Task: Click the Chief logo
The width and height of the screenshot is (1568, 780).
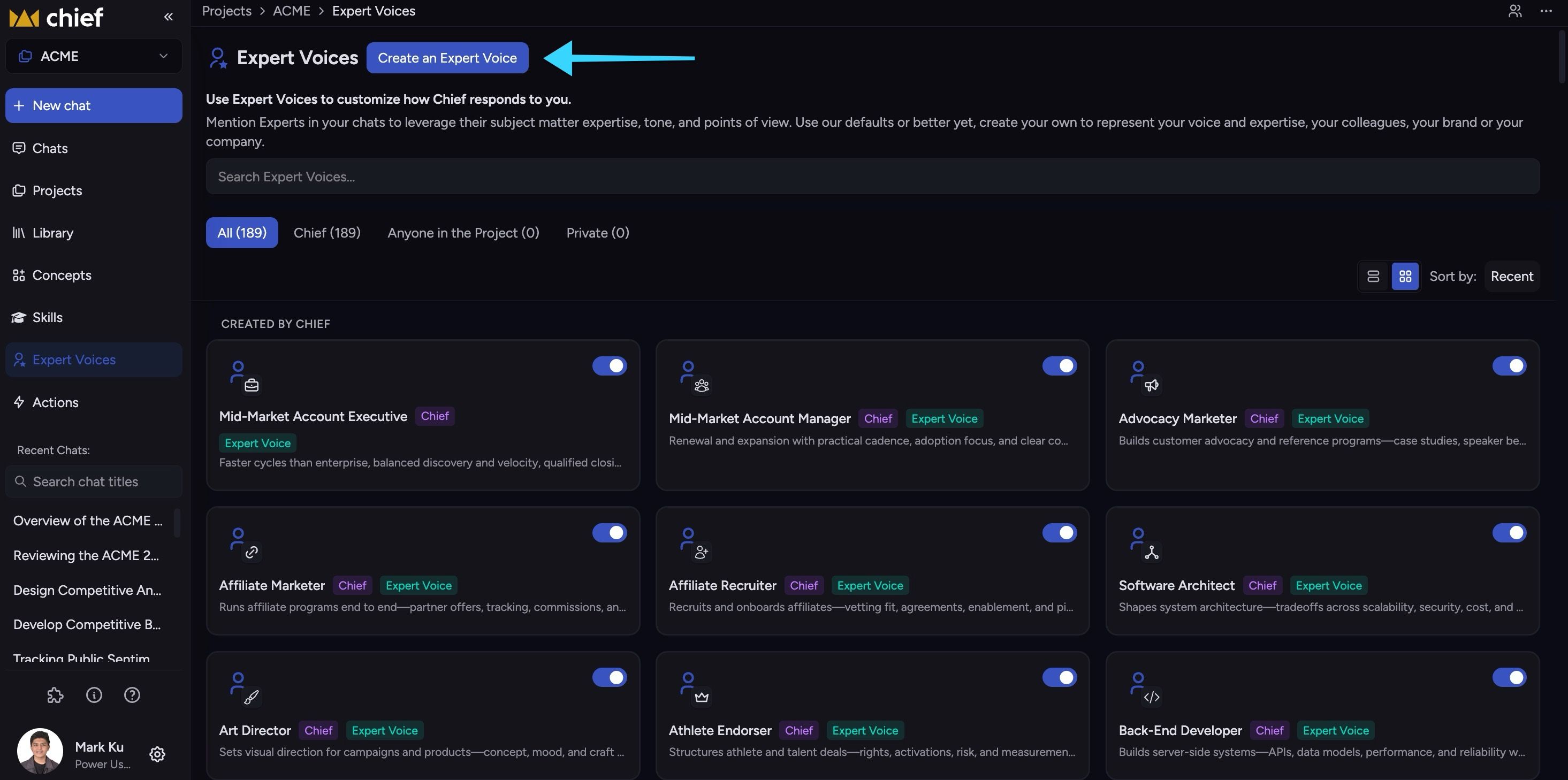Action: coord(57,18)
